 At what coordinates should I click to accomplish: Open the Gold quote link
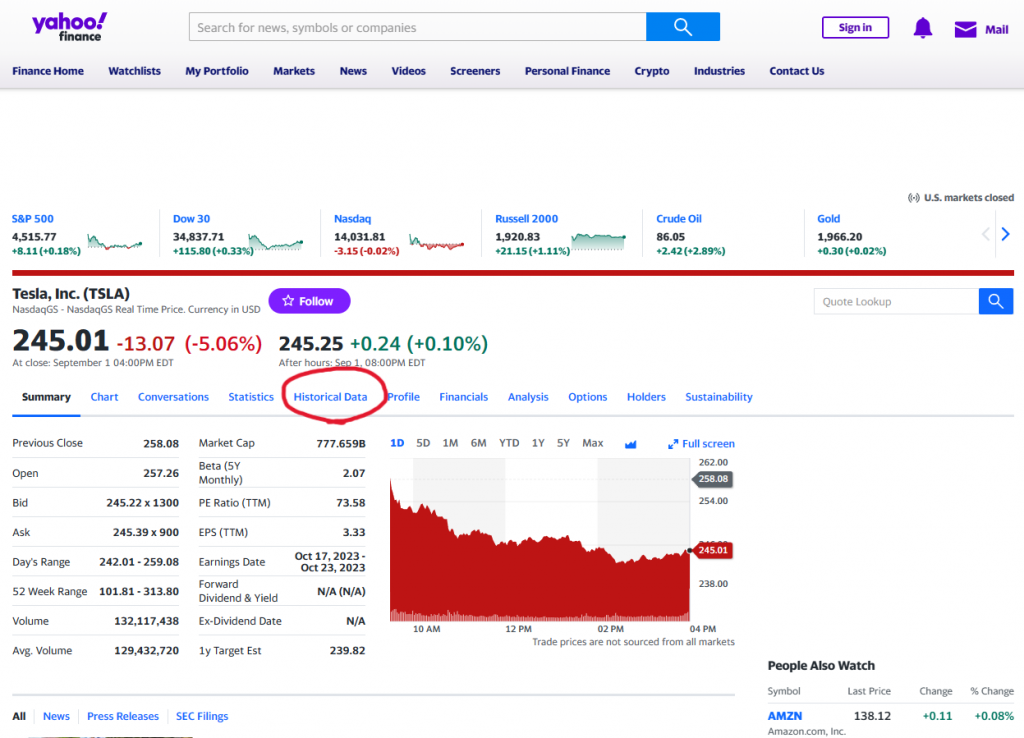click(828, 219)
